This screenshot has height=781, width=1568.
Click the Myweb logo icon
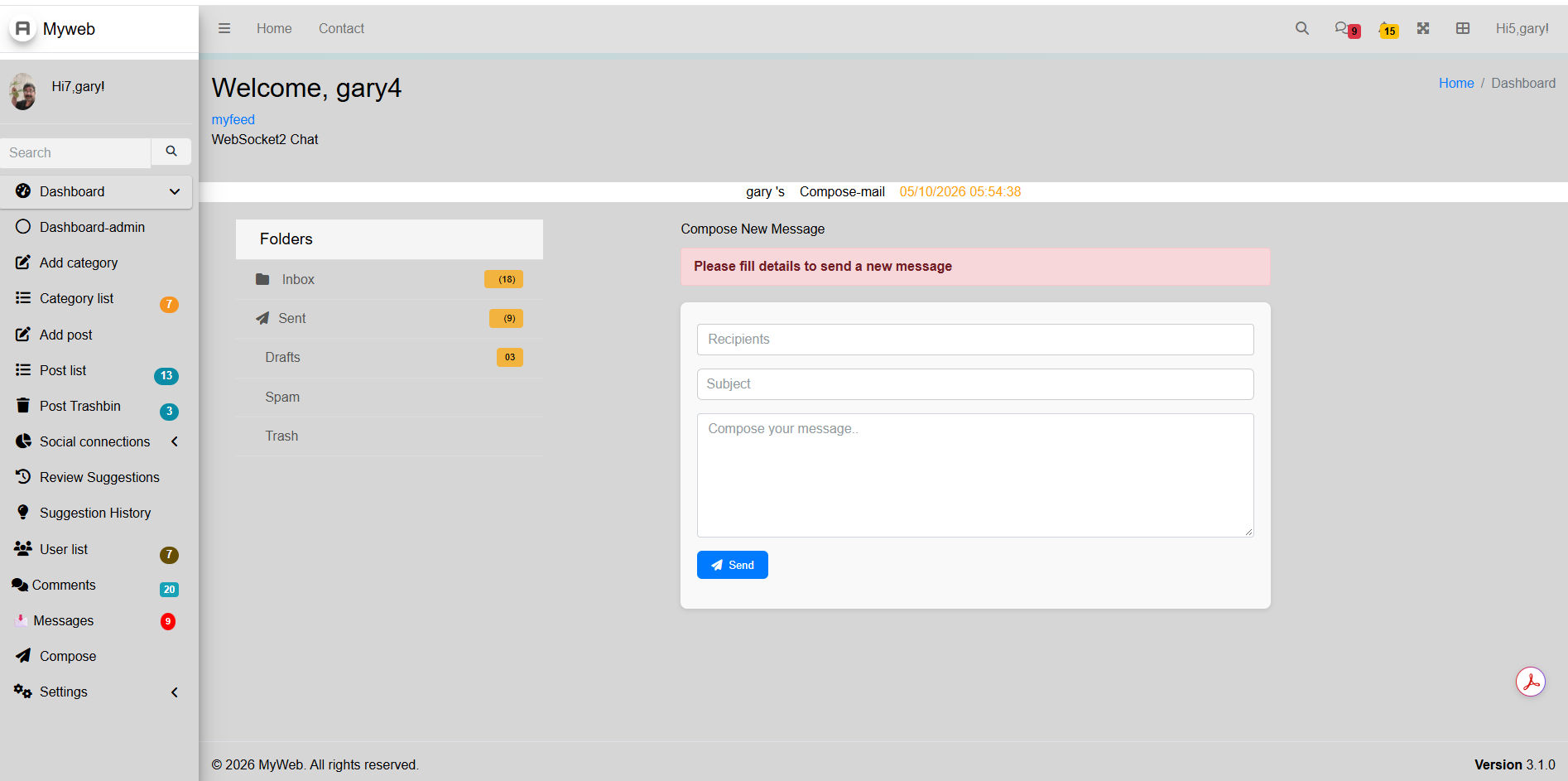[x=23, y=29]
